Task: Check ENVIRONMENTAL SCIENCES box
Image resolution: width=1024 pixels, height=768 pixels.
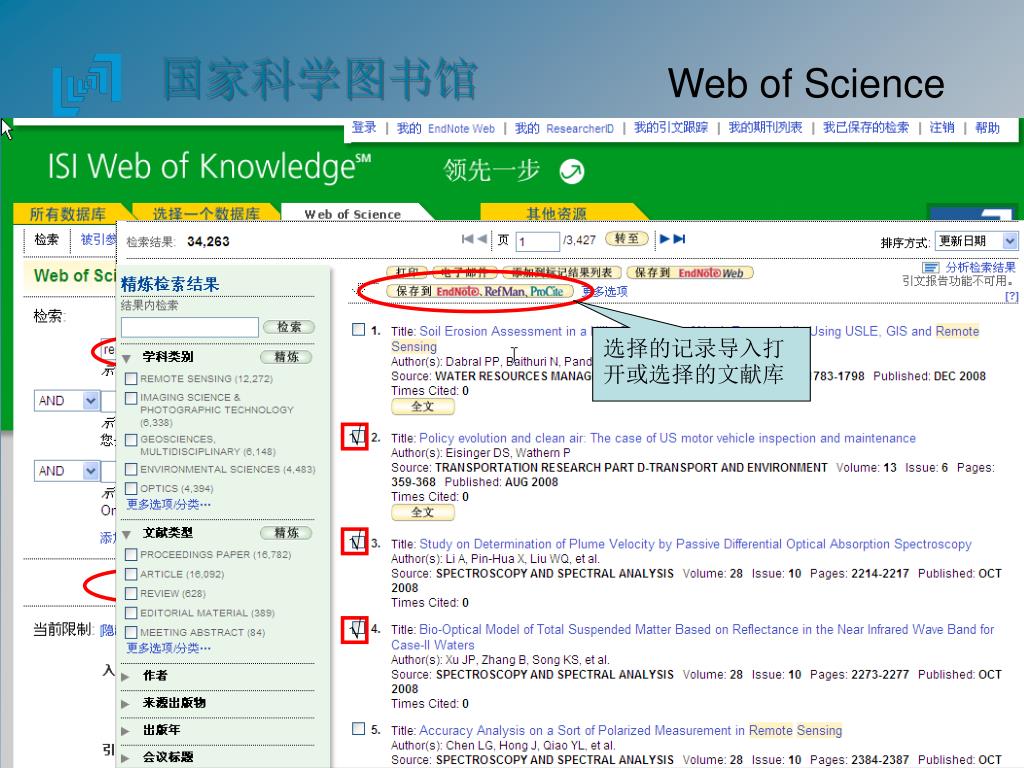Action: [131, 470]
